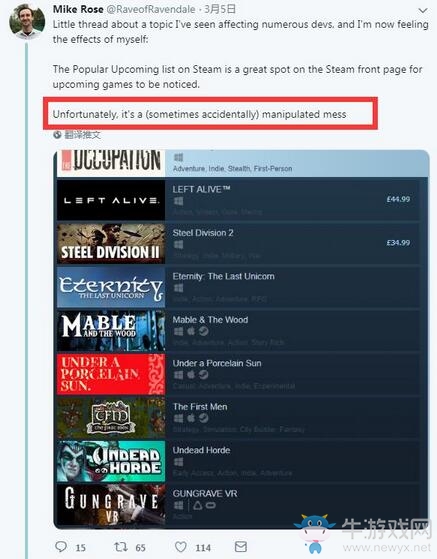Click the SteamOS icon under The First Men

point(204,418)
